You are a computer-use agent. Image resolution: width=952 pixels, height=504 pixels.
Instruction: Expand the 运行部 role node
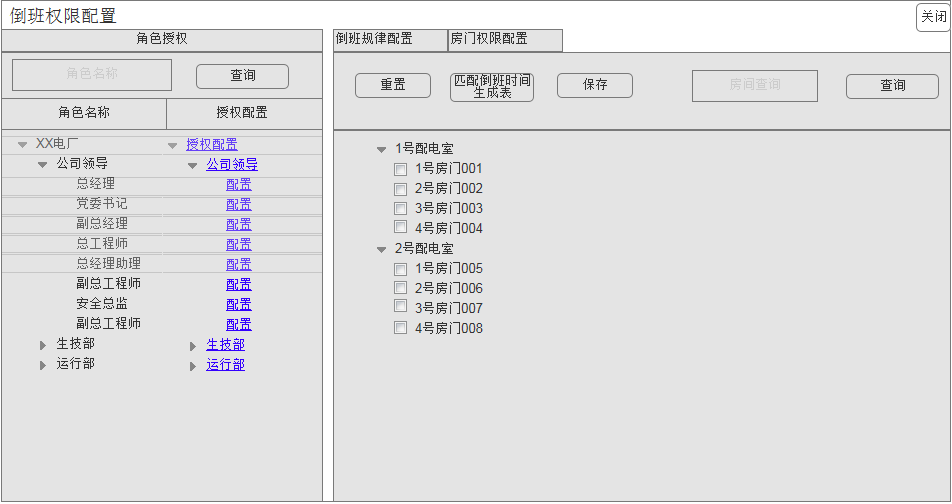click(x=43, y=365)
